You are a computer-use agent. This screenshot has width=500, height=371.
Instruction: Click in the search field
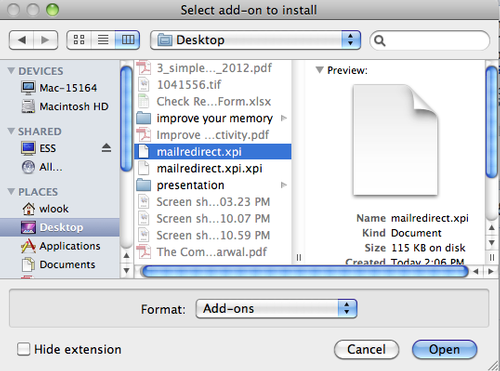click(x=430, y=40)
